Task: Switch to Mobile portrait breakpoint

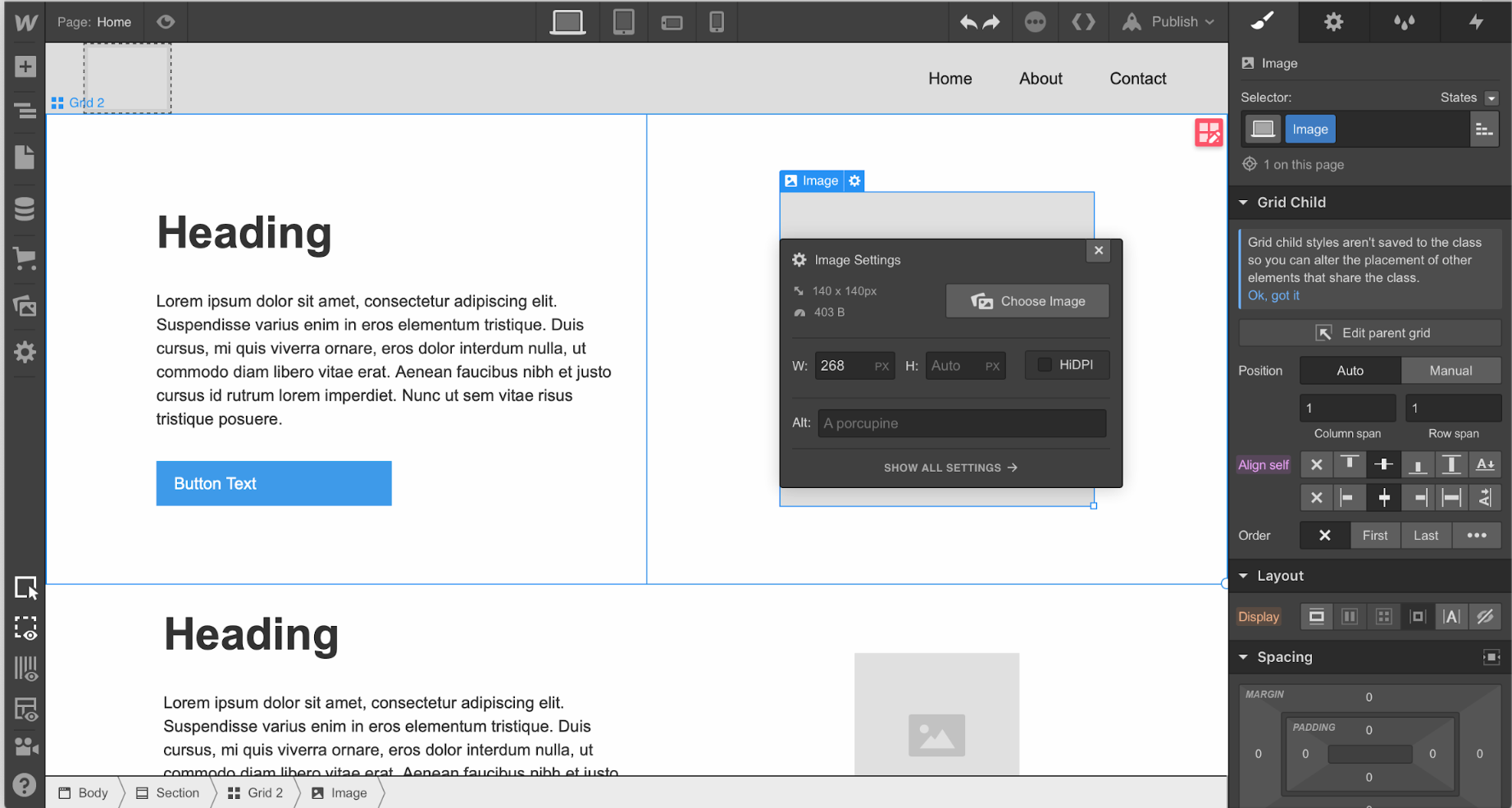Action: coord(717,22)
